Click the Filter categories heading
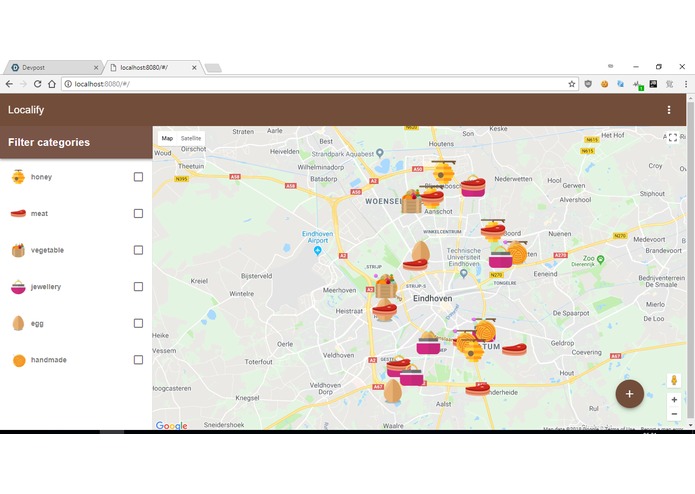 tap(49, 142)
